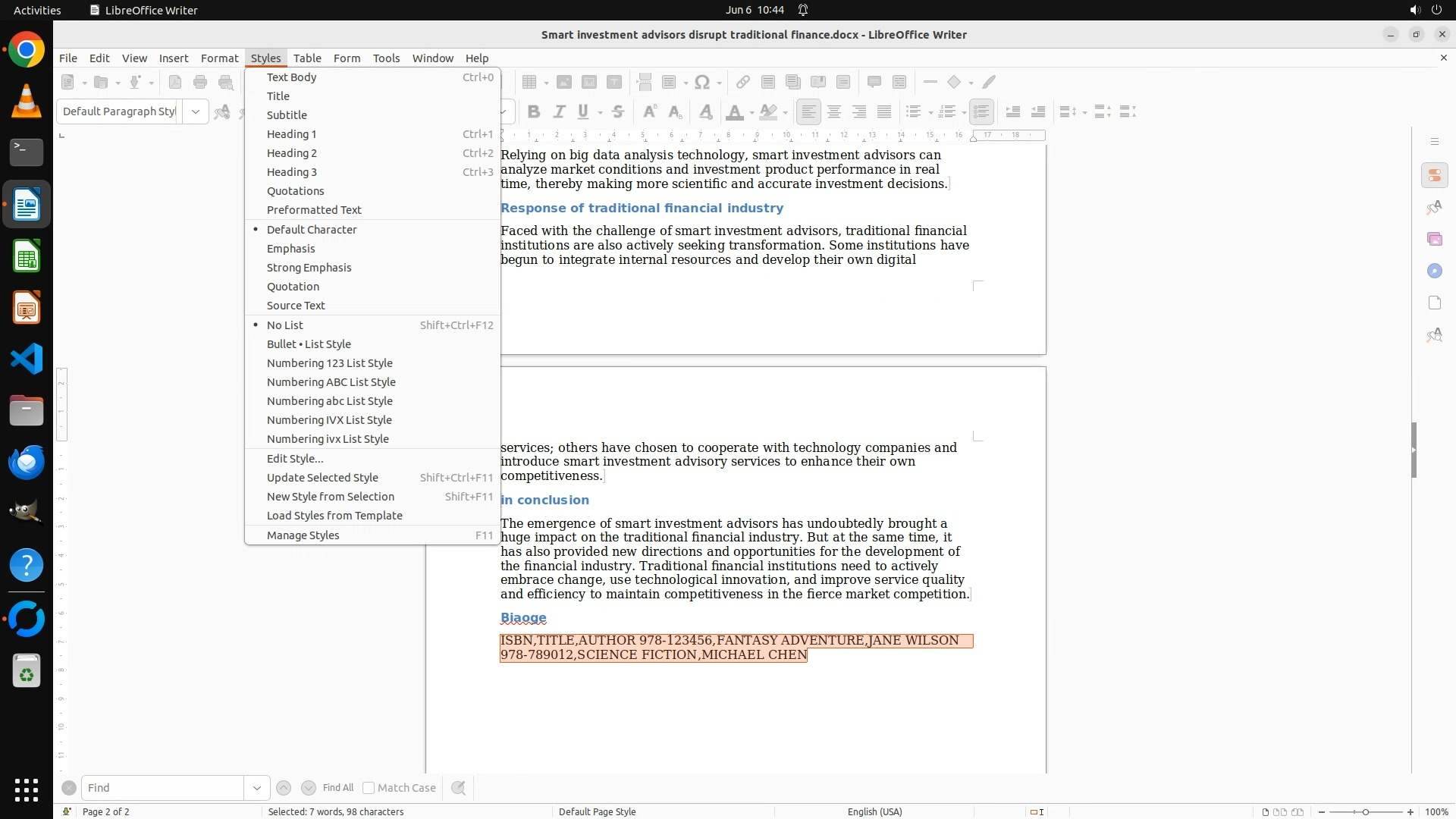Click the Find All button
Screen dimensions: 1456x819
[x=337, y=788]
